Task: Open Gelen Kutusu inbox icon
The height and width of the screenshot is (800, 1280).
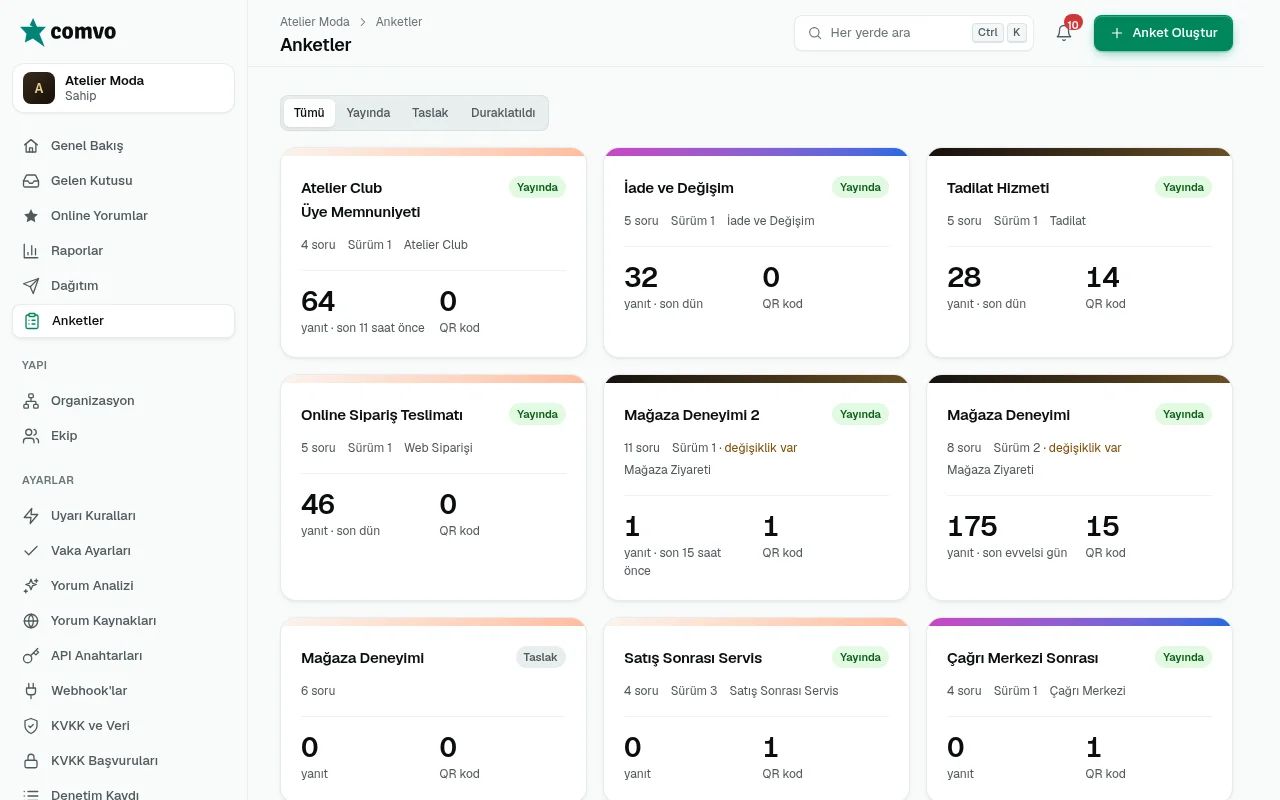Action: [x=31, y=181]
